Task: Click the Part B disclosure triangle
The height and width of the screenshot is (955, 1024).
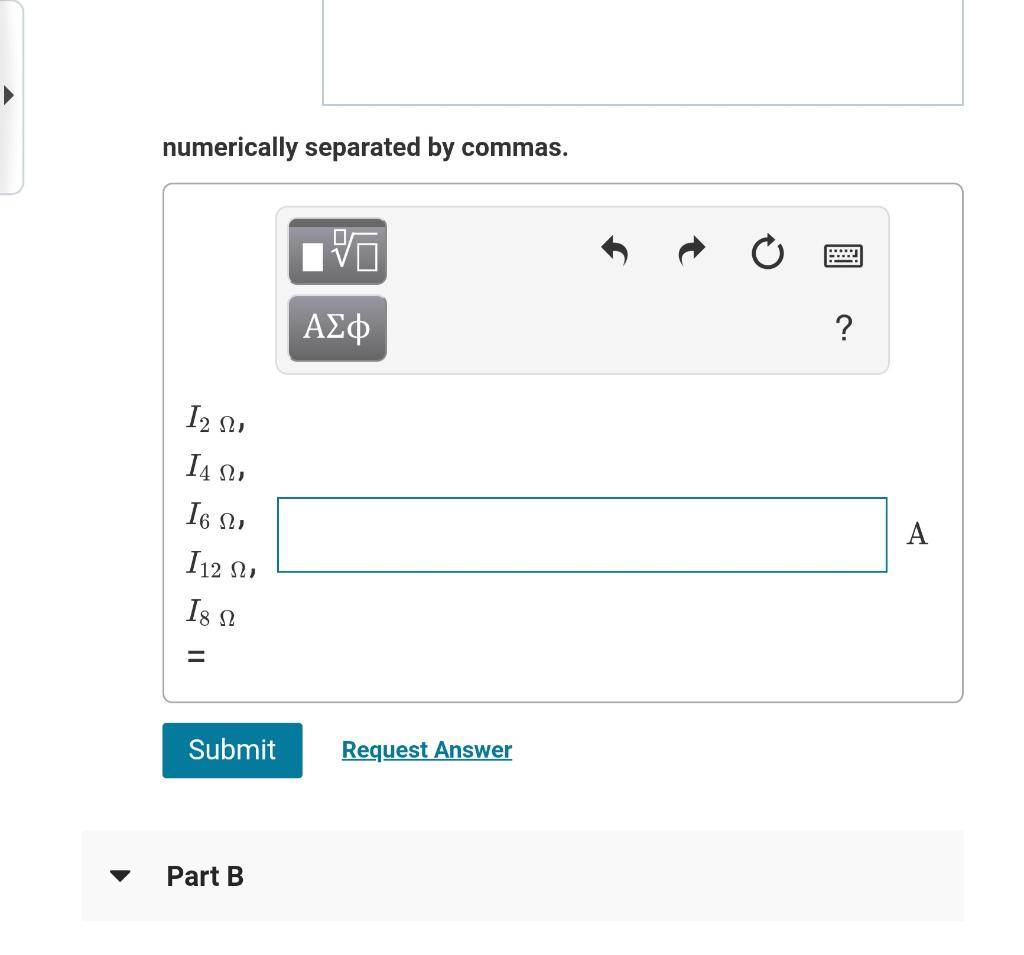Action: tap(120, 877)
